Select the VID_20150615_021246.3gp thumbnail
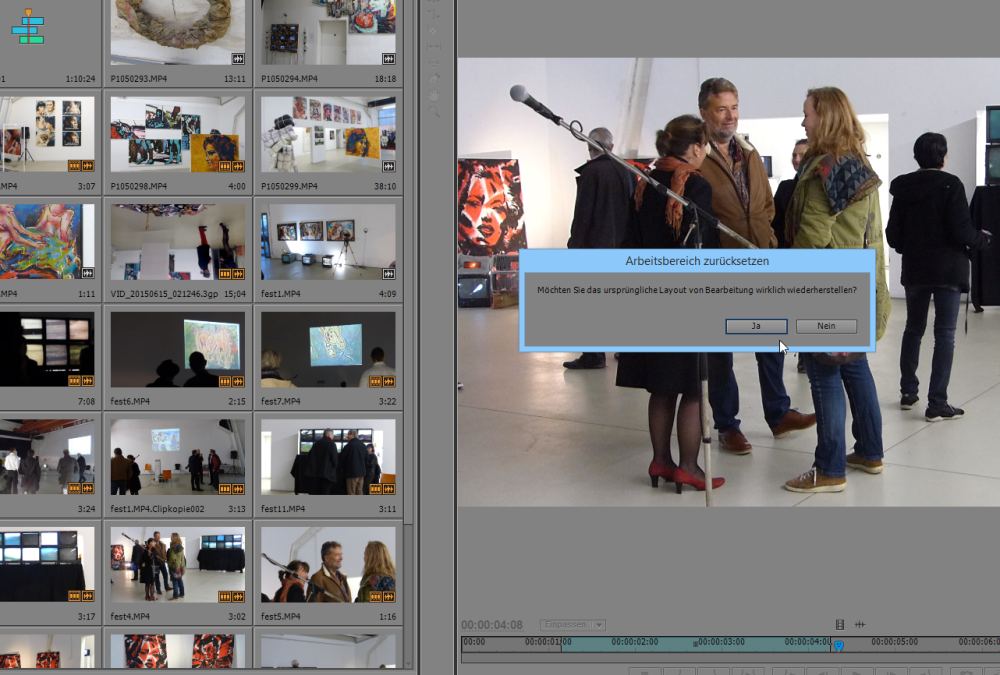1000x675 pixels. coord(177,242)
